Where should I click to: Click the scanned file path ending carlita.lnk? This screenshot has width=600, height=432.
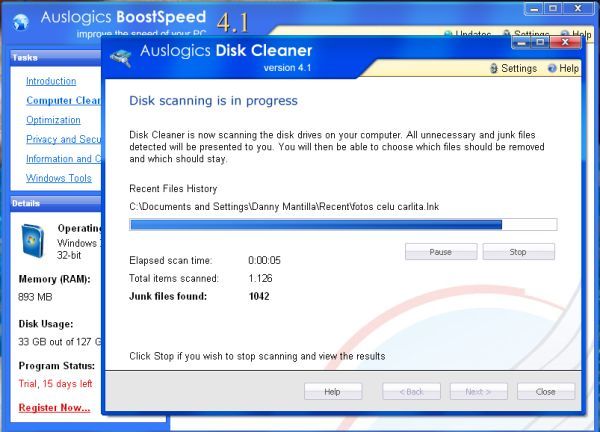(284, 207)
